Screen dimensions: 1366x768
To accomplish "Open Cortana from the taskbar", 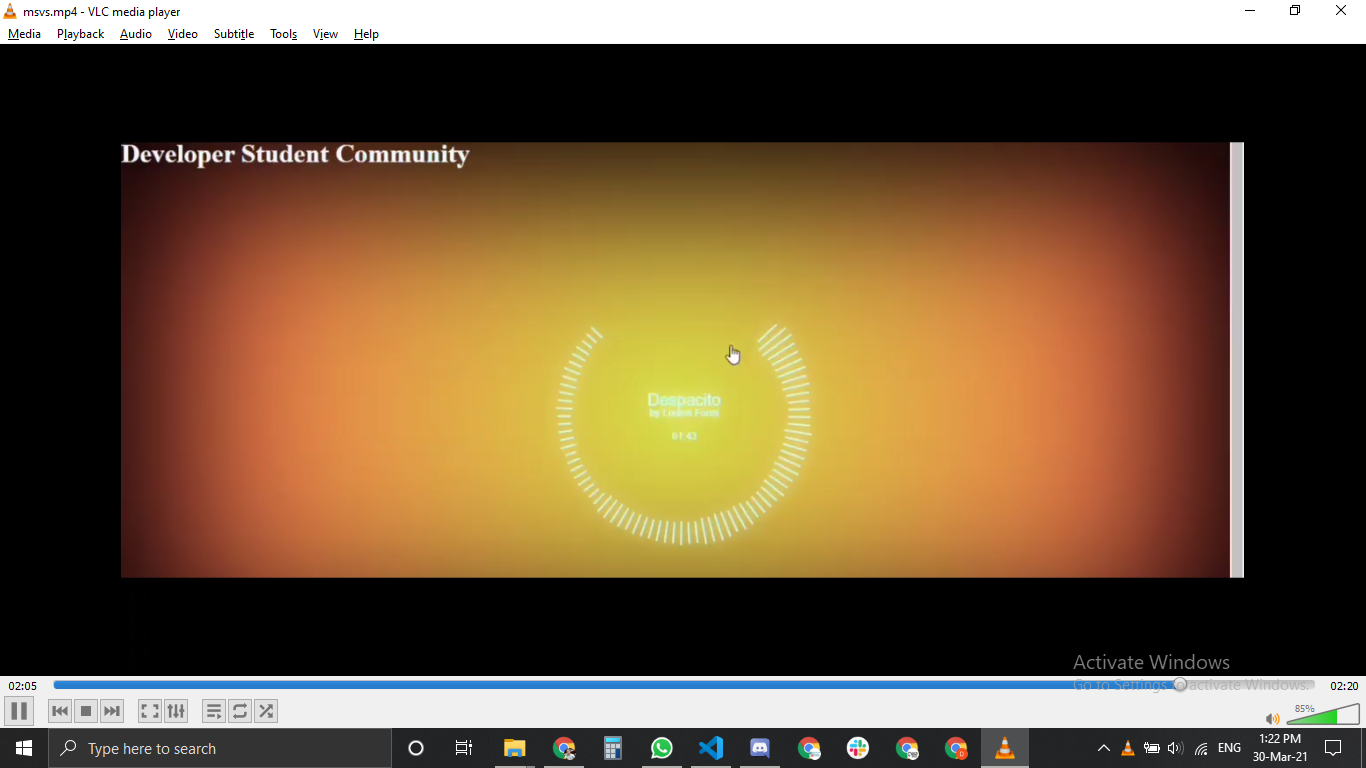I will point(416,748).
